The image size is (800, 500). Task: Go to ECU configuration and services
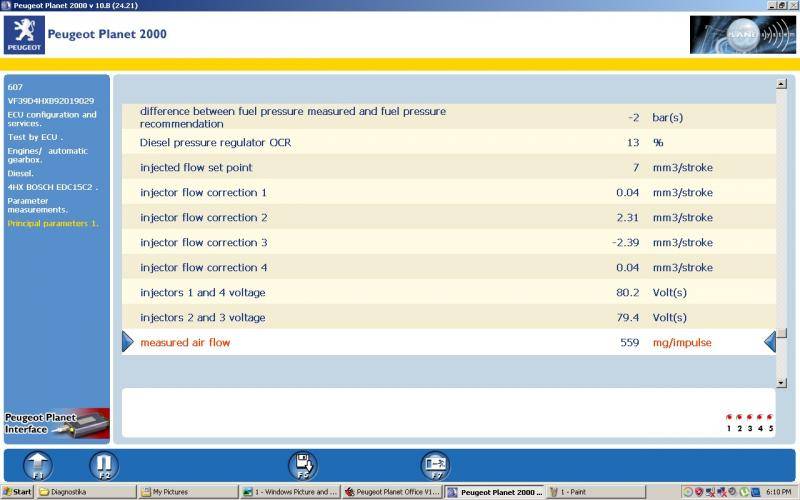click(52, 119)
